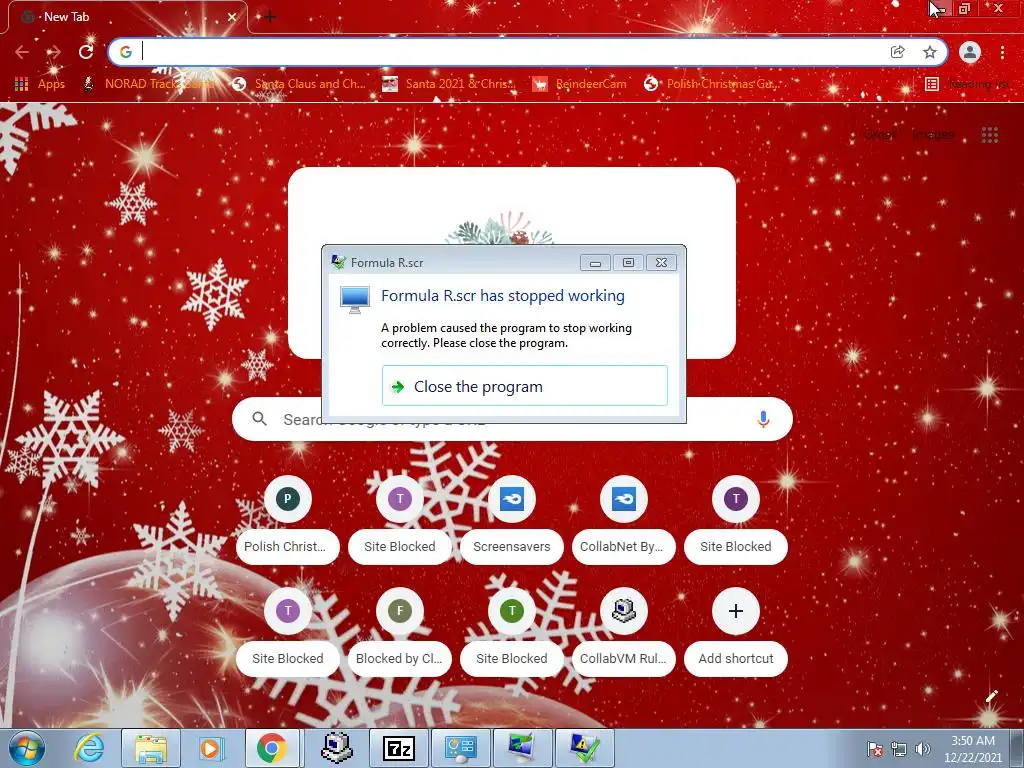Viewport: 1024px width, 768px height.
Task: Open the CollabVM Rul... shortcut tile
Action: click(624, 632)
